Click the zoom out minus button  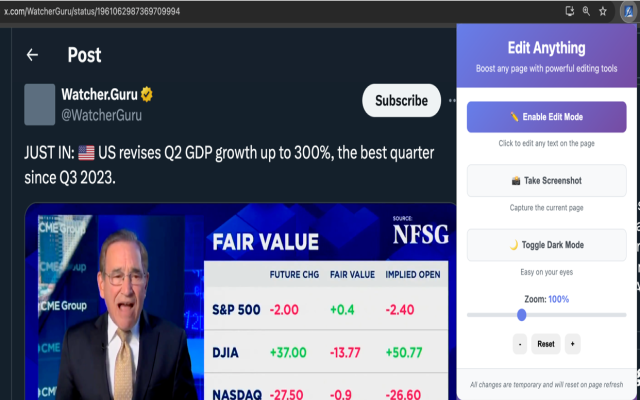click(519, 344)
